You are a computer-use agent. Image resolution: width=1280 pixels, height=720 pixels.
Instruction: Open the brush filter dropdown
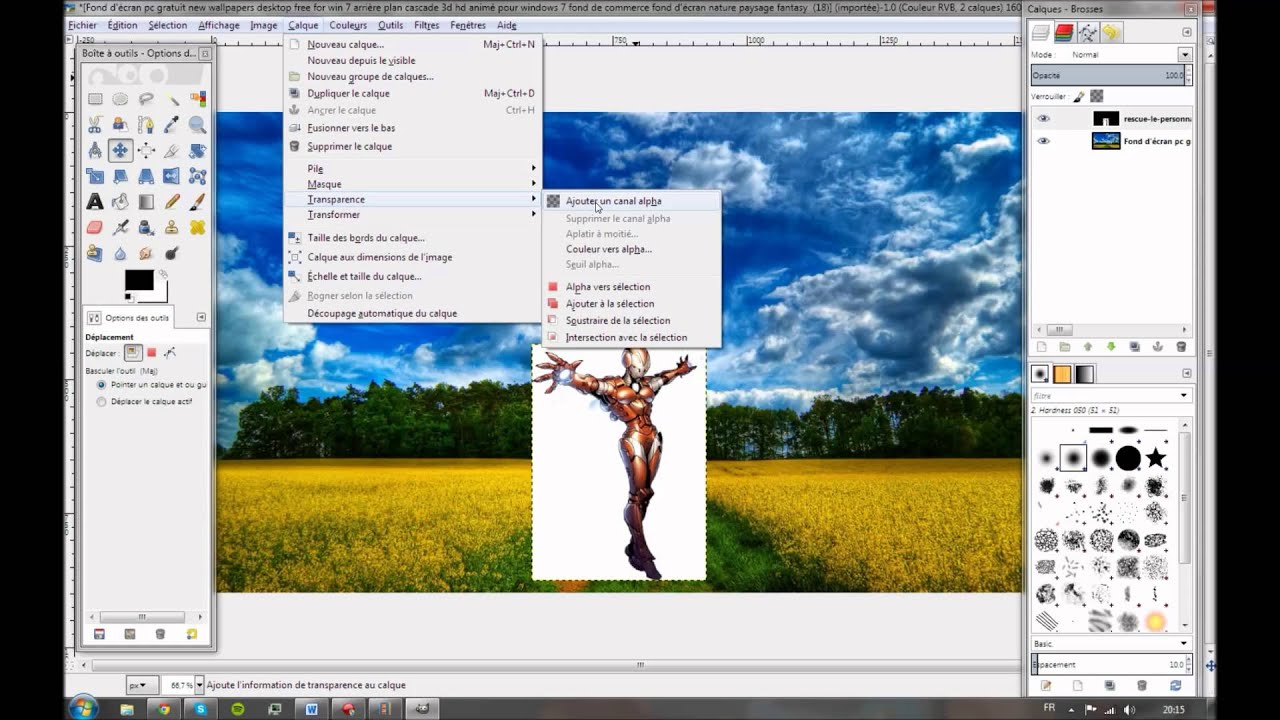tap(1184, 396)
